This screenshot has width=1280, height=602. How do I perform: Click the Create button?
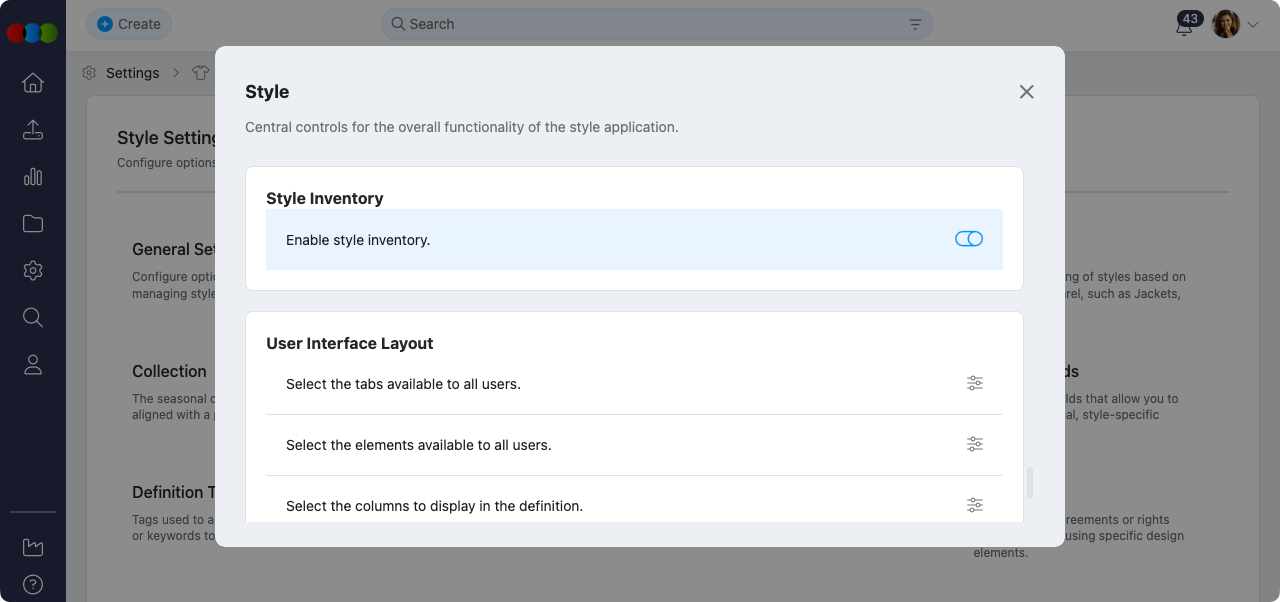tap(129, 24)
